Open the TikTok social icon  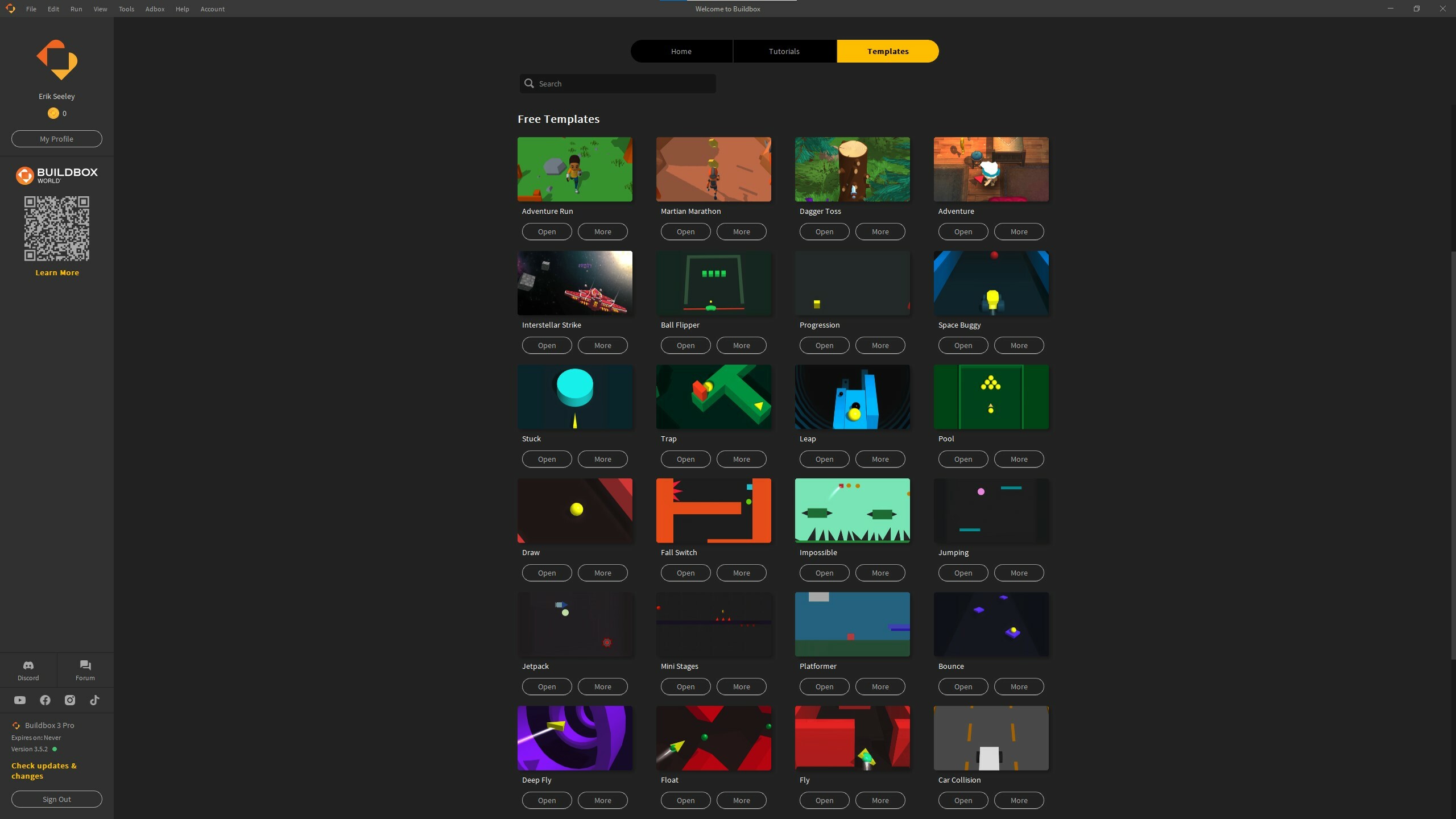(94, 700)
